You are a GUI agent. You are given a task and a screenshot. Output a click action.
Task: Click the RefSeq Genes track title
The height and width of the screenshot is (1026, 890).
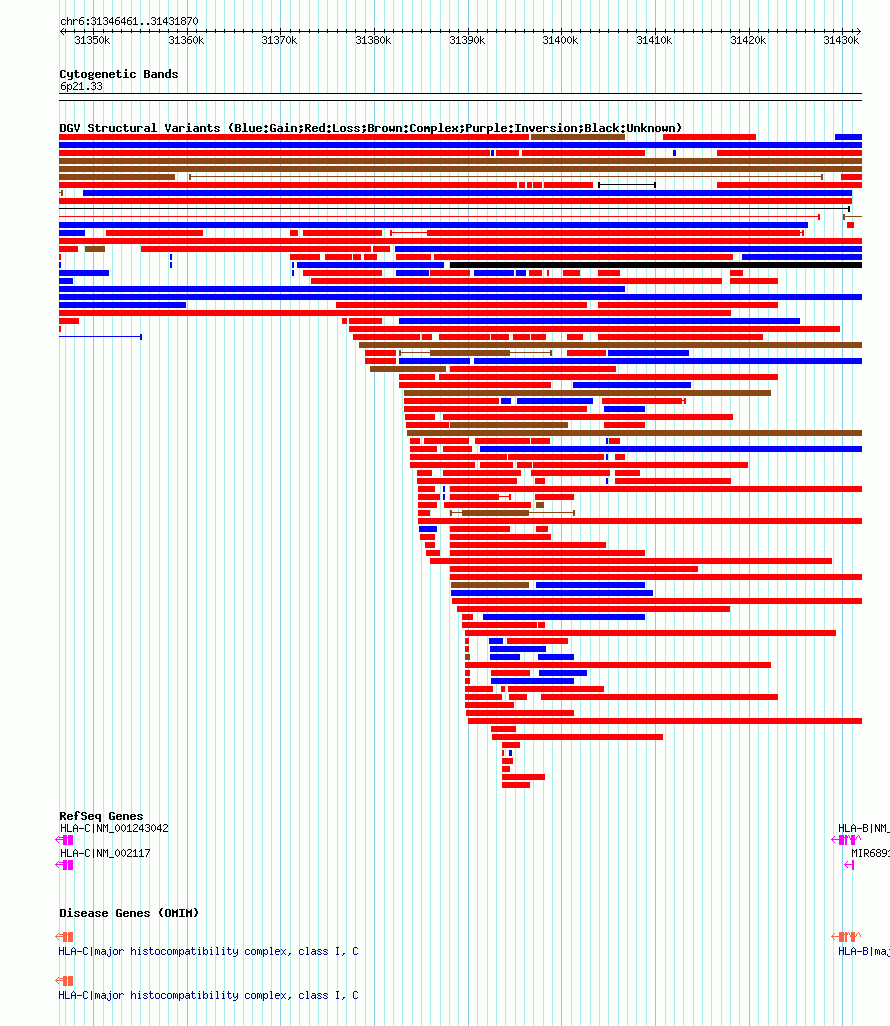click(x=101, y=816)
